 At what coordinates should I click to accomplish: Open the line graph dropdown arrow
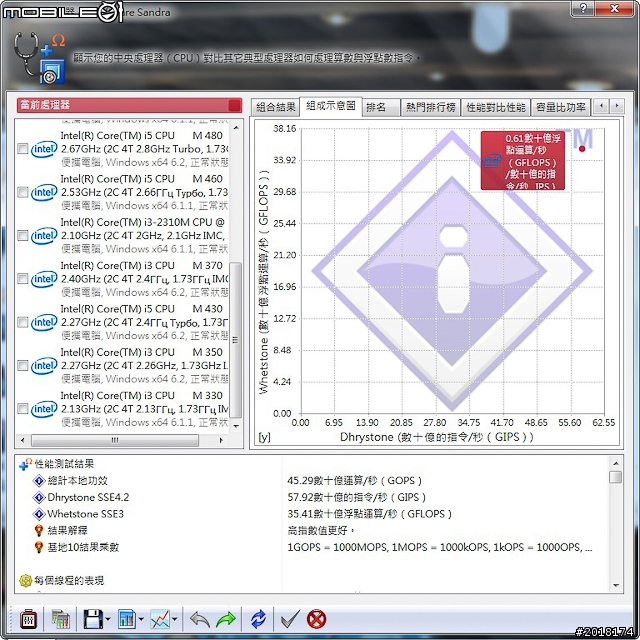175,620
